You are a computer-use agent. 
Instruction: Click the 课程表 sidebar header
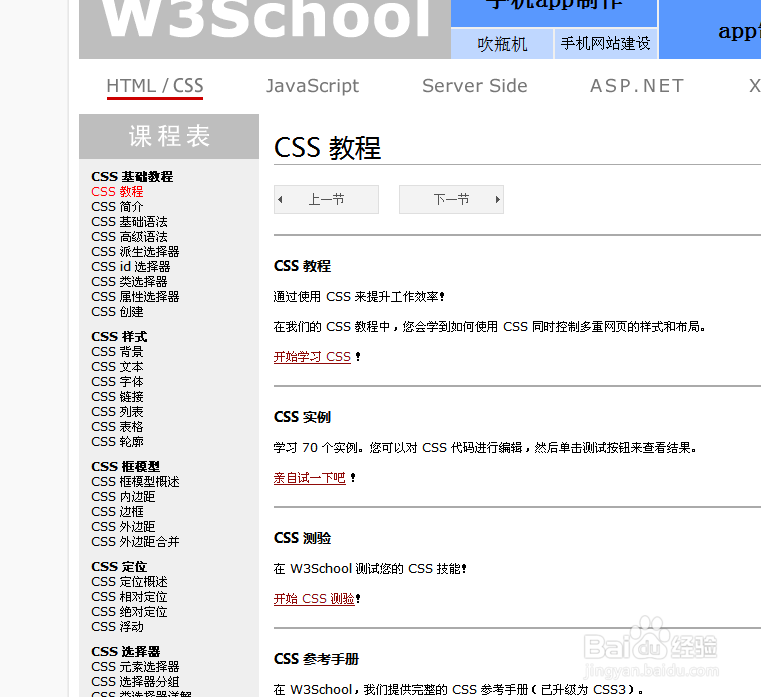pyautogui.click(x=169, y=136)
